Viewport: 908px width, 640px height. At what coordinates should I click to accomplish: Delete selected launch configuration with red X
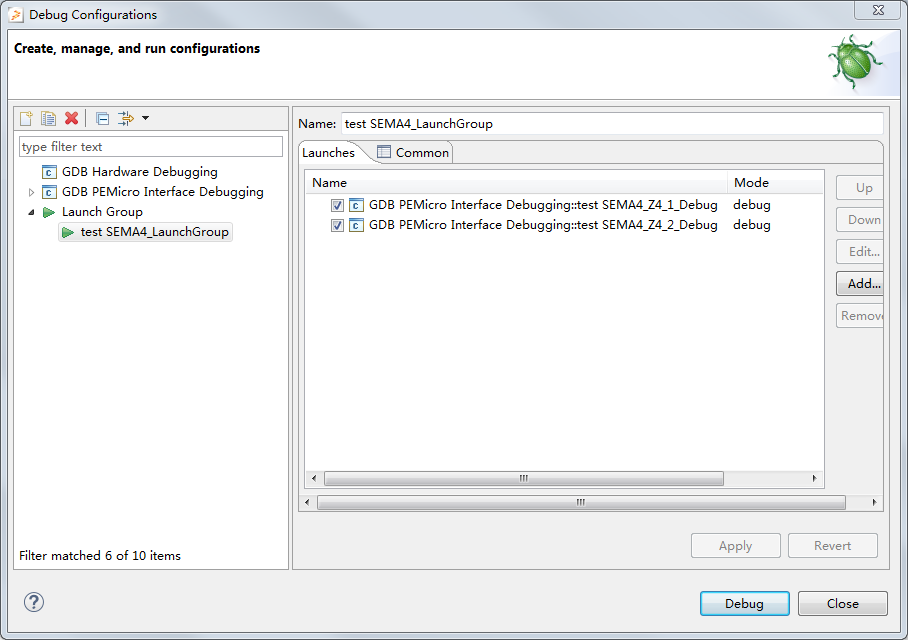pos(71,118)
